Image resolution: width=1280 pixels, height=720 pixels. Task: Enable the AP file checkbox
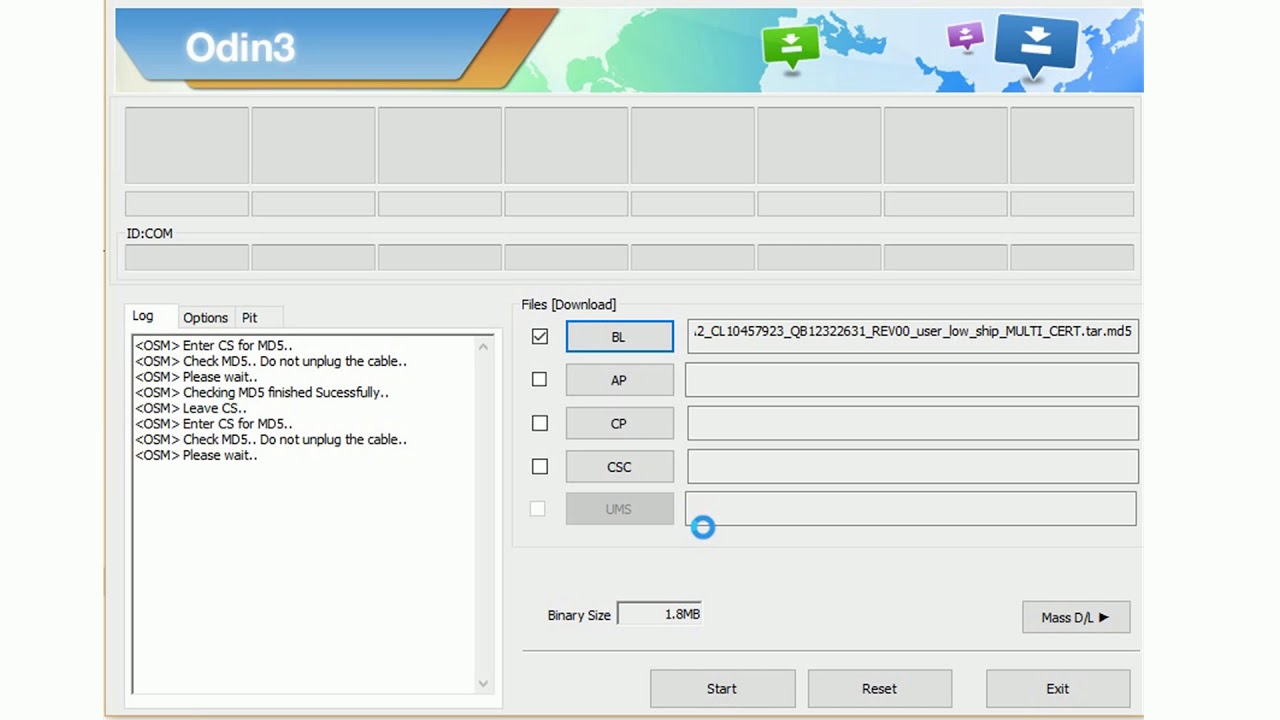pos(540,379)
